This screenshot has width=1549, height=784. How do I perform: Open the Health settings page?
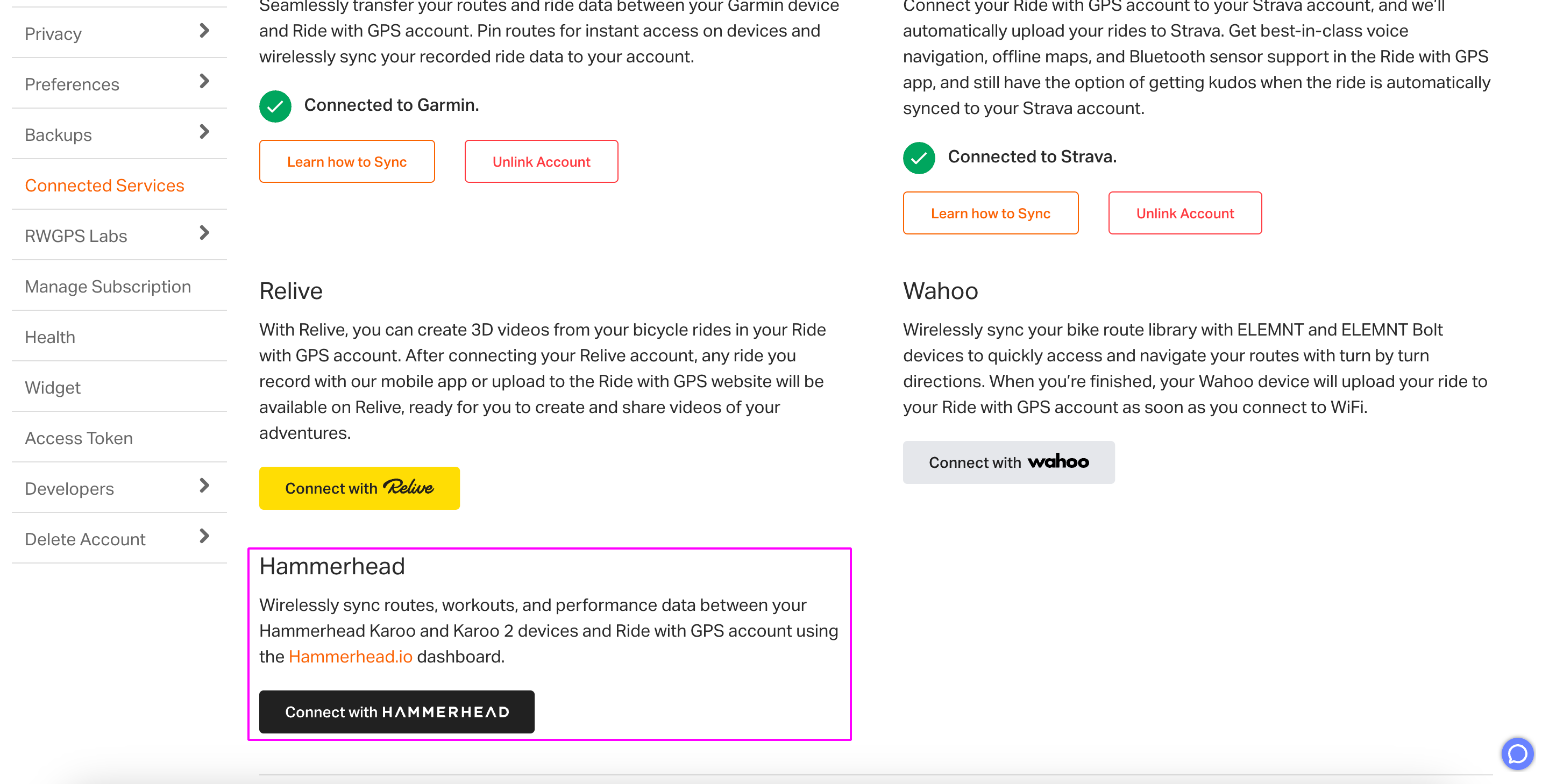point(50,337)
